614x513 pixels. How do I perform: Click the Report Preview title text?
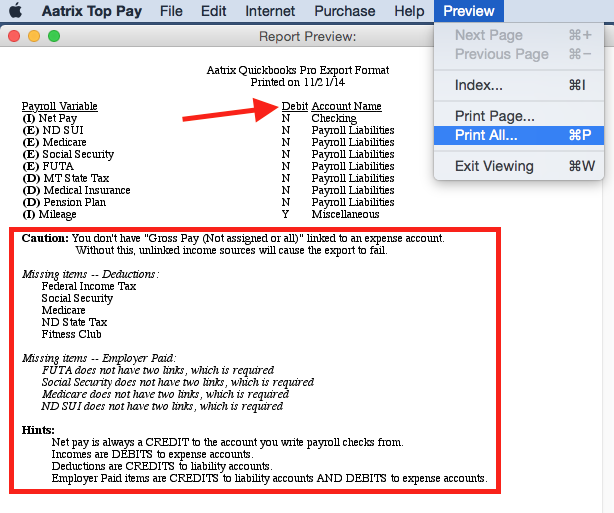[x=307, y=36]
